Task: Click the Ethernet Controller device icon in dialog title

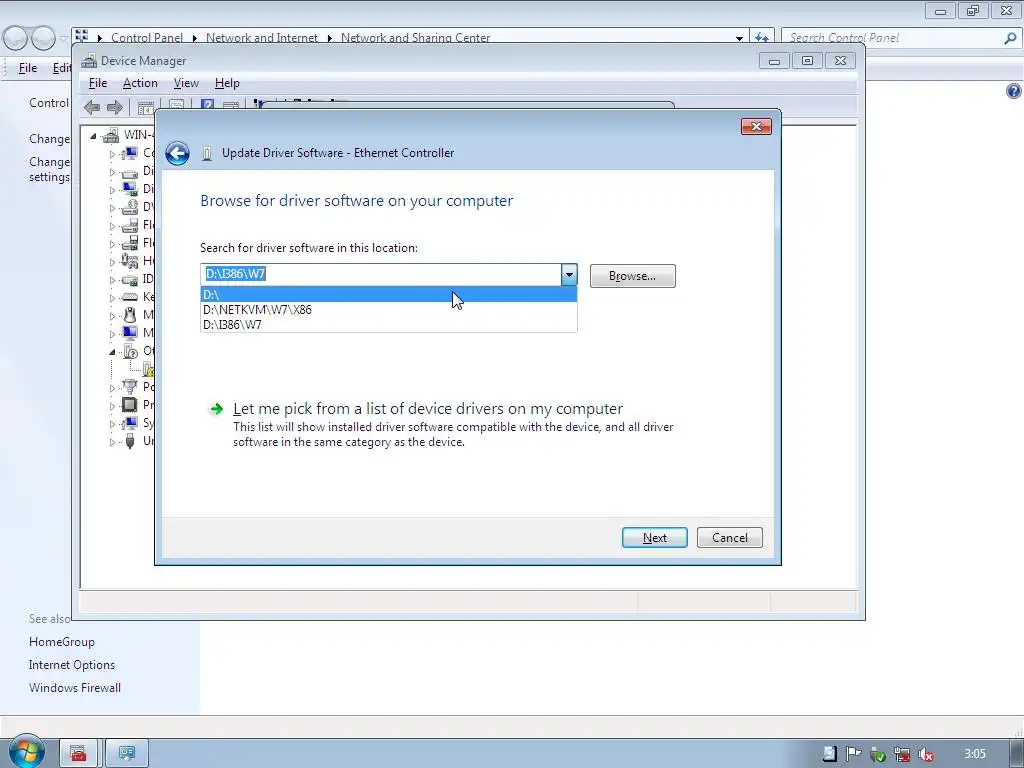Action: pyautogui.click(x=207, y=153)
